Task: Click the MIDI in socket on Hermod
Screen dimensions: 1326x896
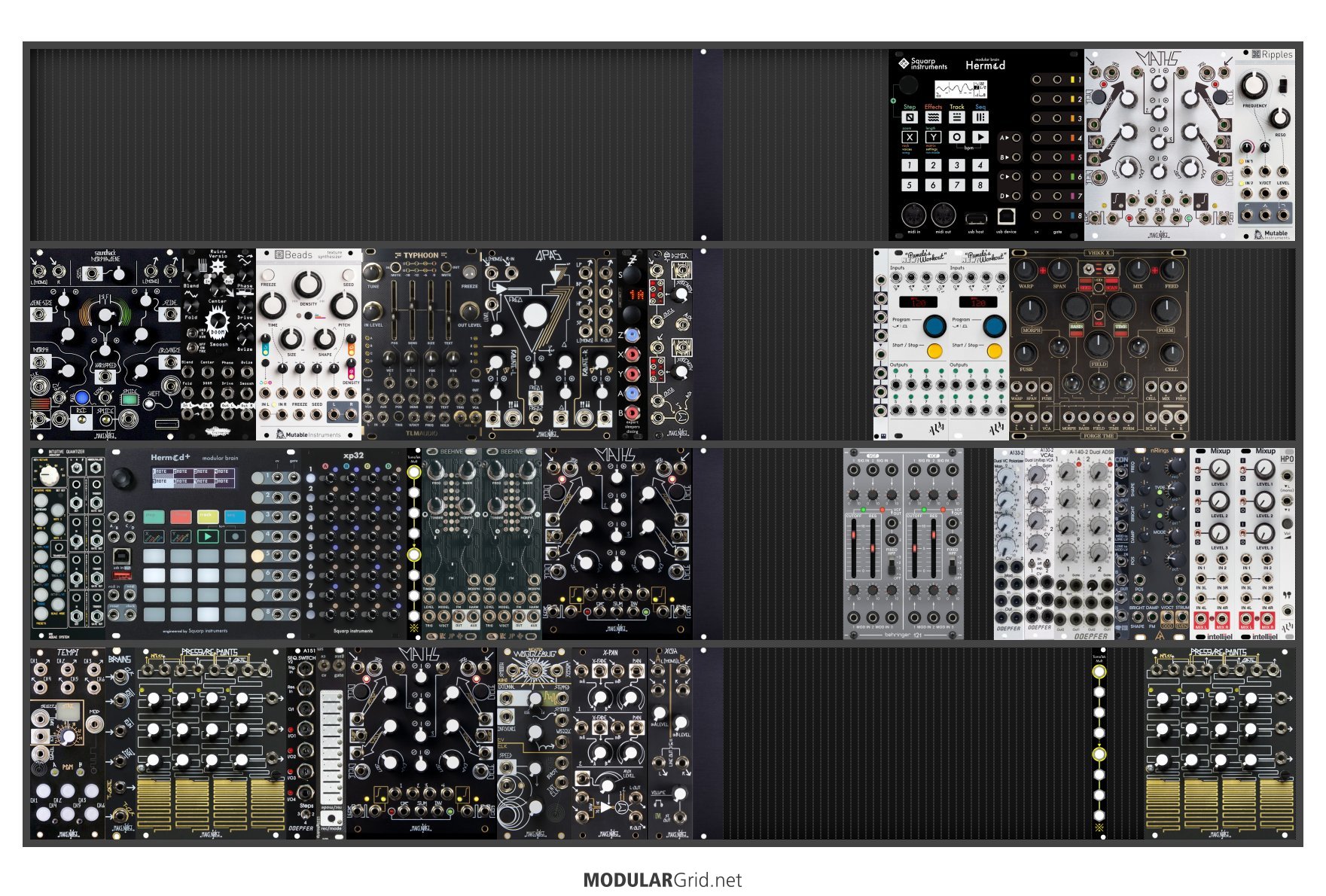Action: [913, 215]
